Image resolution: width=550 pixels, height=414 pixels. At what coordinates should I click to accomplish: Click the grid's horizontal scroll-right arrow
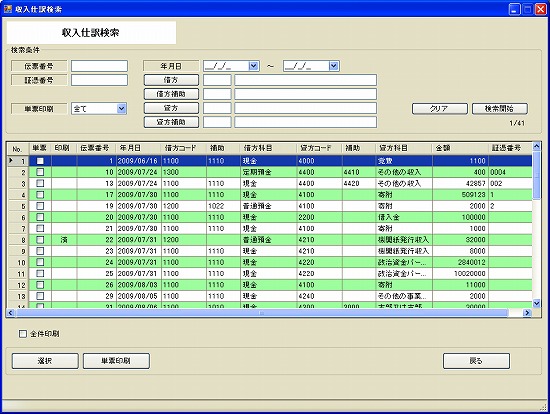527,313
